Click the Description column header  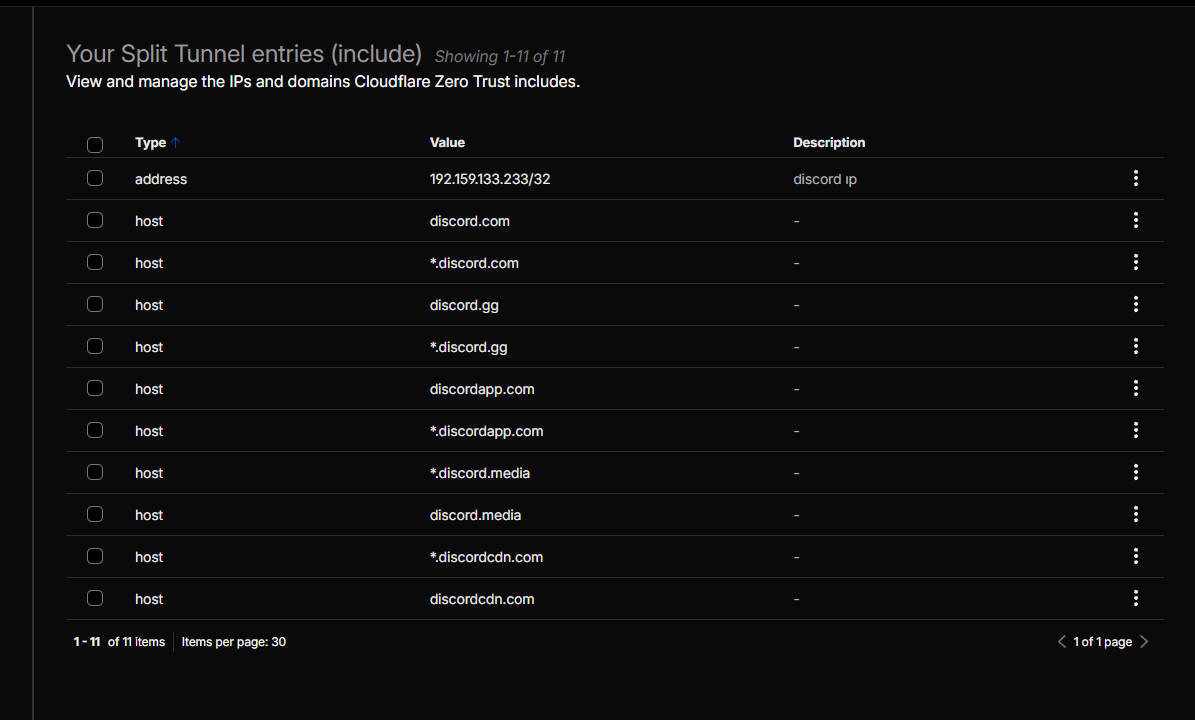click(x=829, y=143)
